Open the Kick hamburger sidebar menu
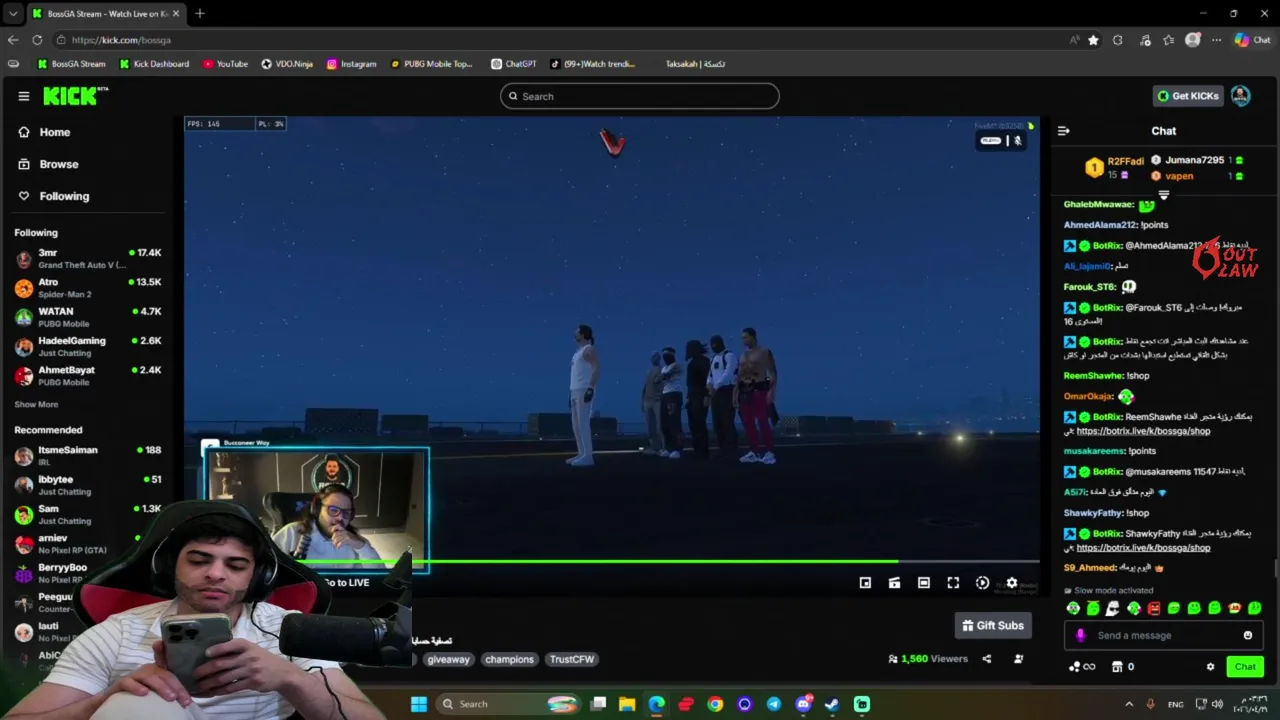The width and height of the screenshot is (1280, 720). [24, 96]
